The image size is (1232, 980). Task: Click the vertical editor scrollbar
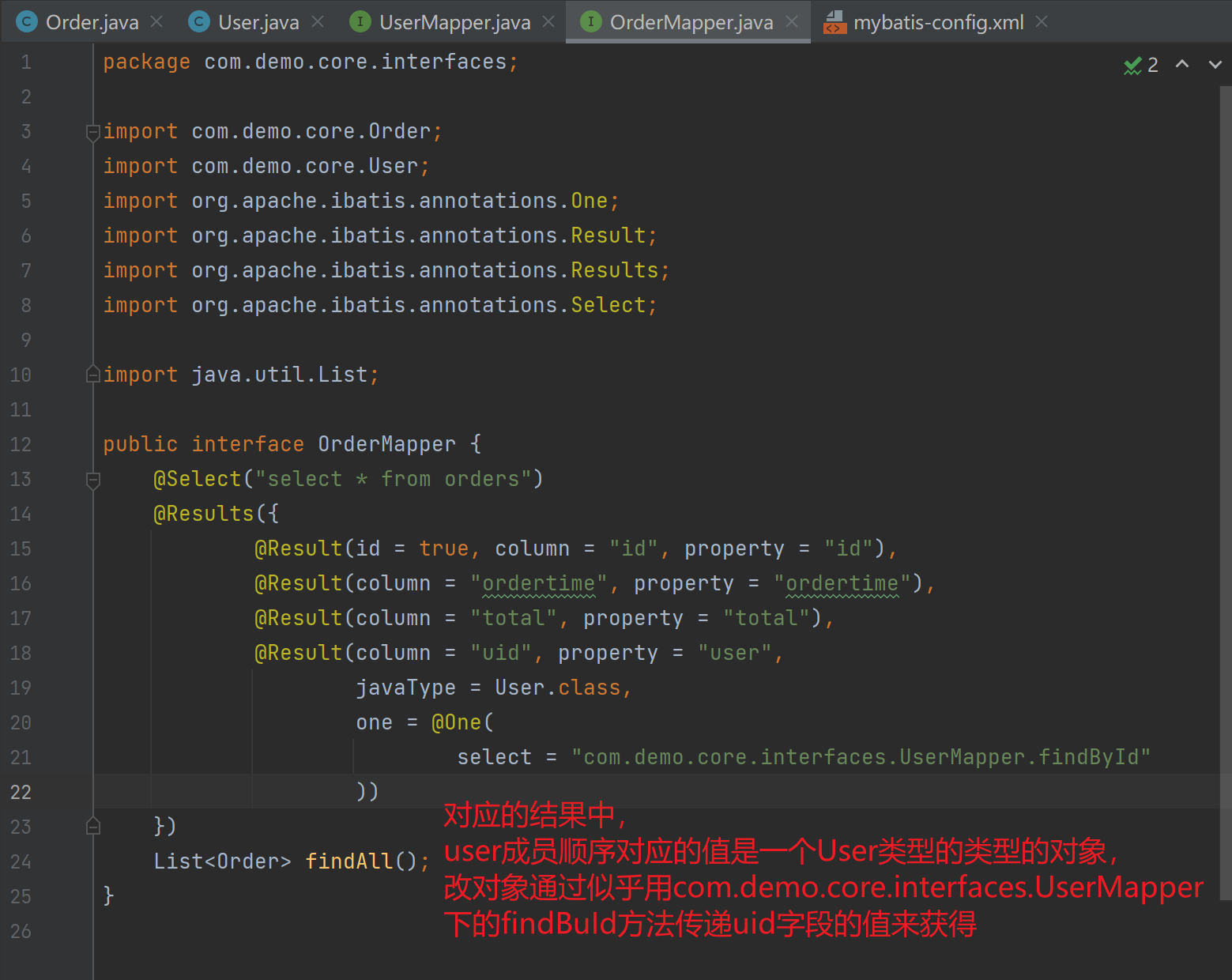(x=1226, y=492)
